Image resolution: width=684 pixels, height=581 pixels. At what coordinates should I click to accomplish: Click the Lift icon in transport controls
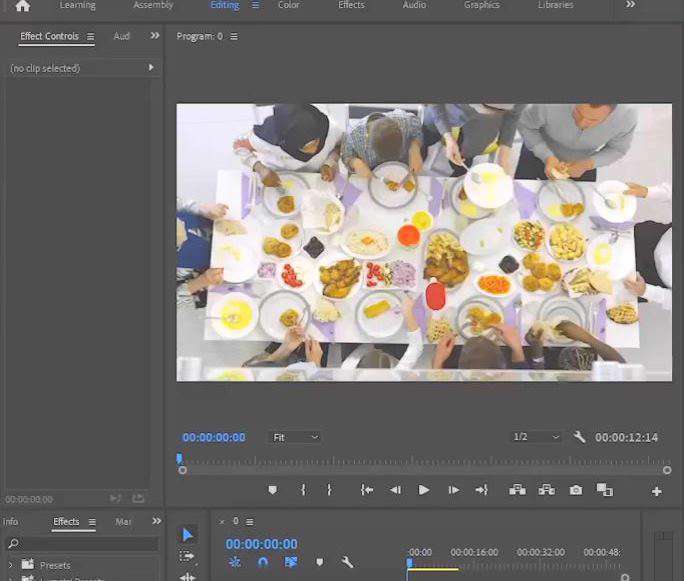(x=517, y=490)
